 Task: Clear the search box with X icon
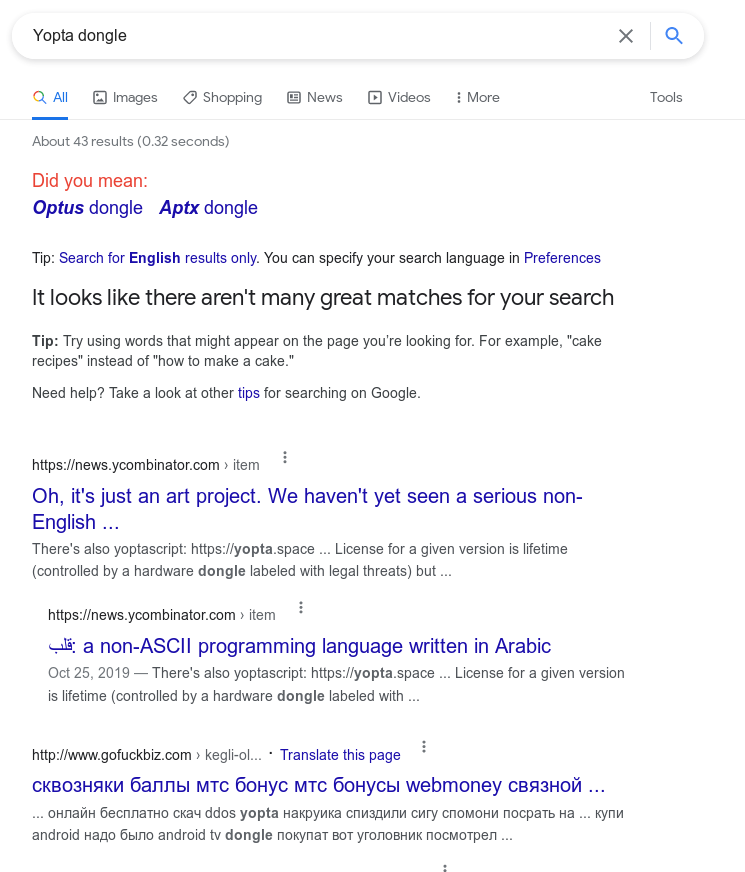(625, 36)
